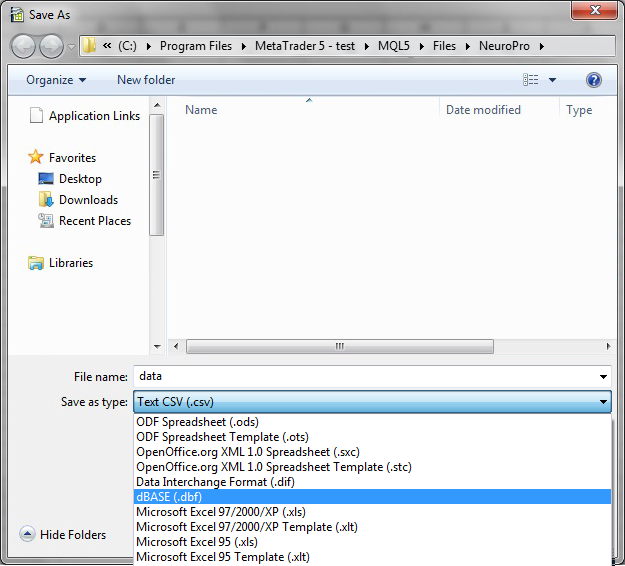625x566 pixels.
Task: Go to MetaTrader 5 - test breadcrumb
Action: point(305,46)
